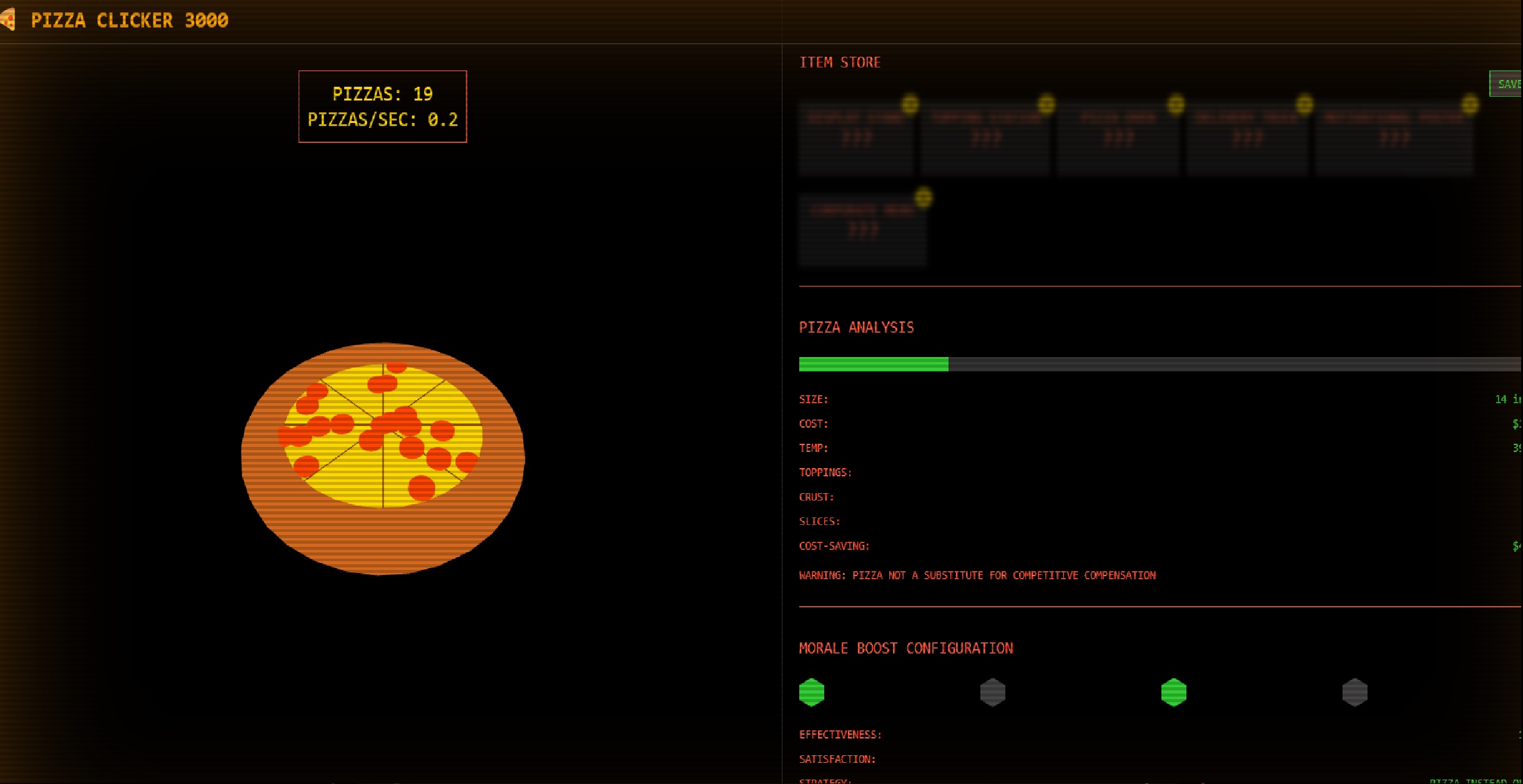
Task: Click the green Pizza Analysis progress bar
Action: [x=874, y=364]
